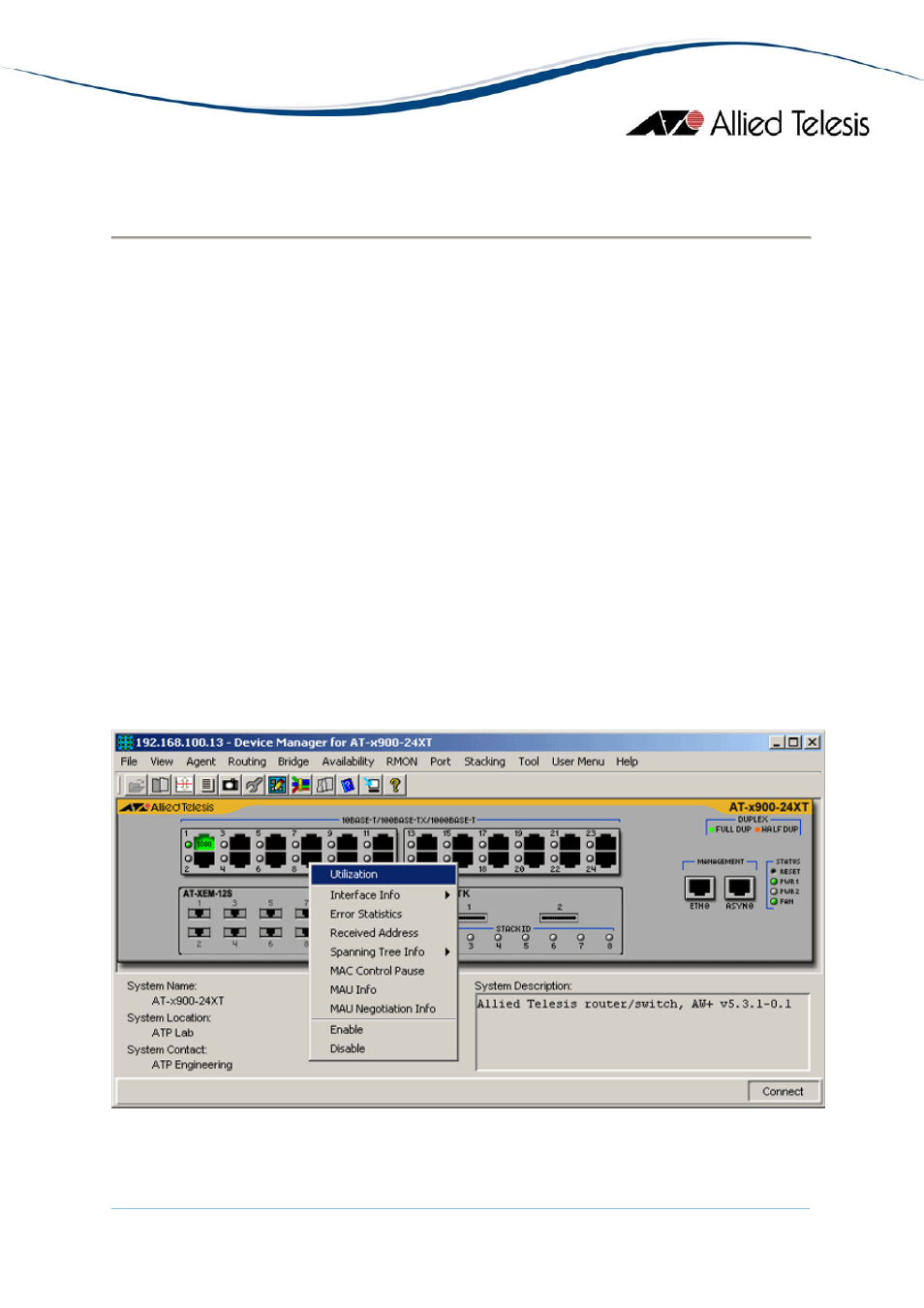Viewport: 924px width, 1308px height.
Task: Choose MAC Control Pause from context menu
Action: click(x=384, y=971)
